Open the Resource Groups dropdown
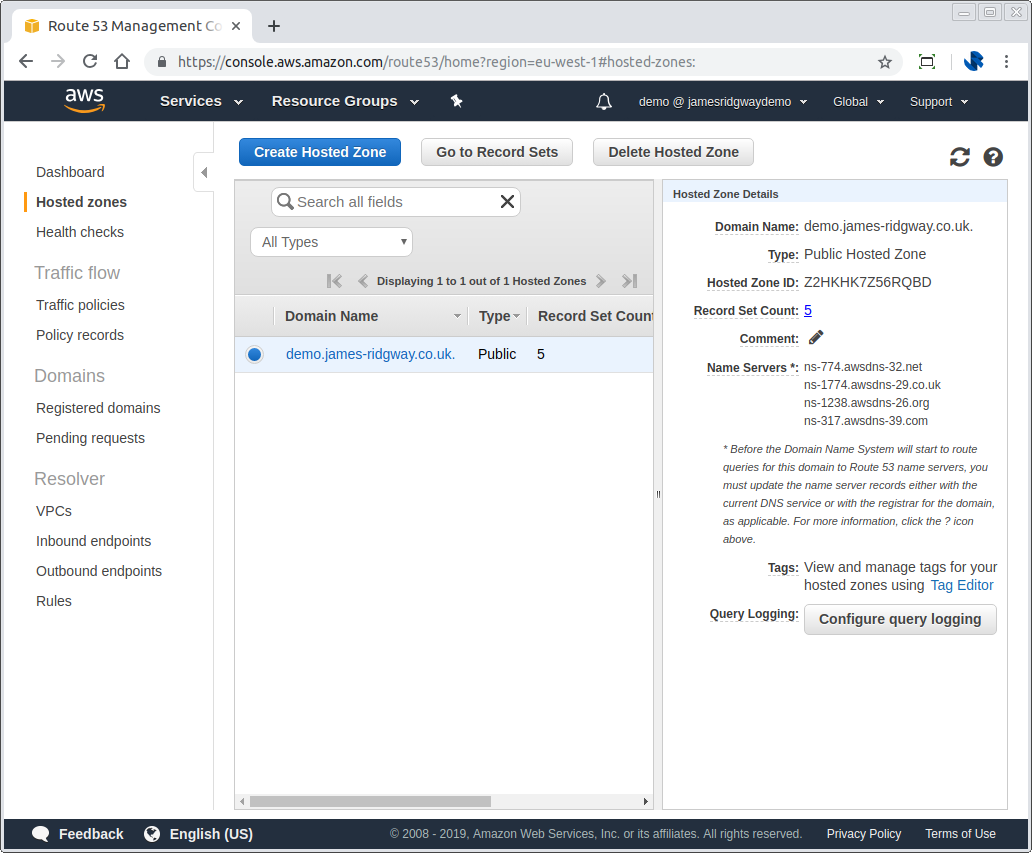Image resolution: width=1032 pixels, height=853 pixels. (346, 101)
